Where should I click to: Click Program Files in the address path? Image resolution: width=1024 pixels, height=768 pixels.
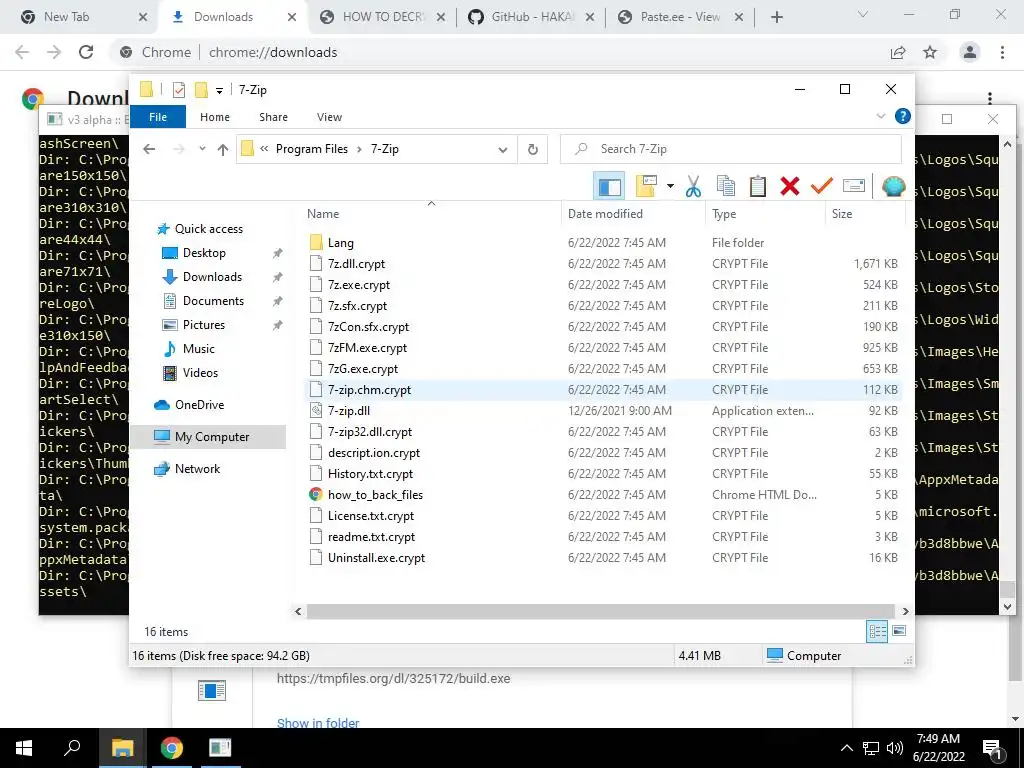(312, 150)
